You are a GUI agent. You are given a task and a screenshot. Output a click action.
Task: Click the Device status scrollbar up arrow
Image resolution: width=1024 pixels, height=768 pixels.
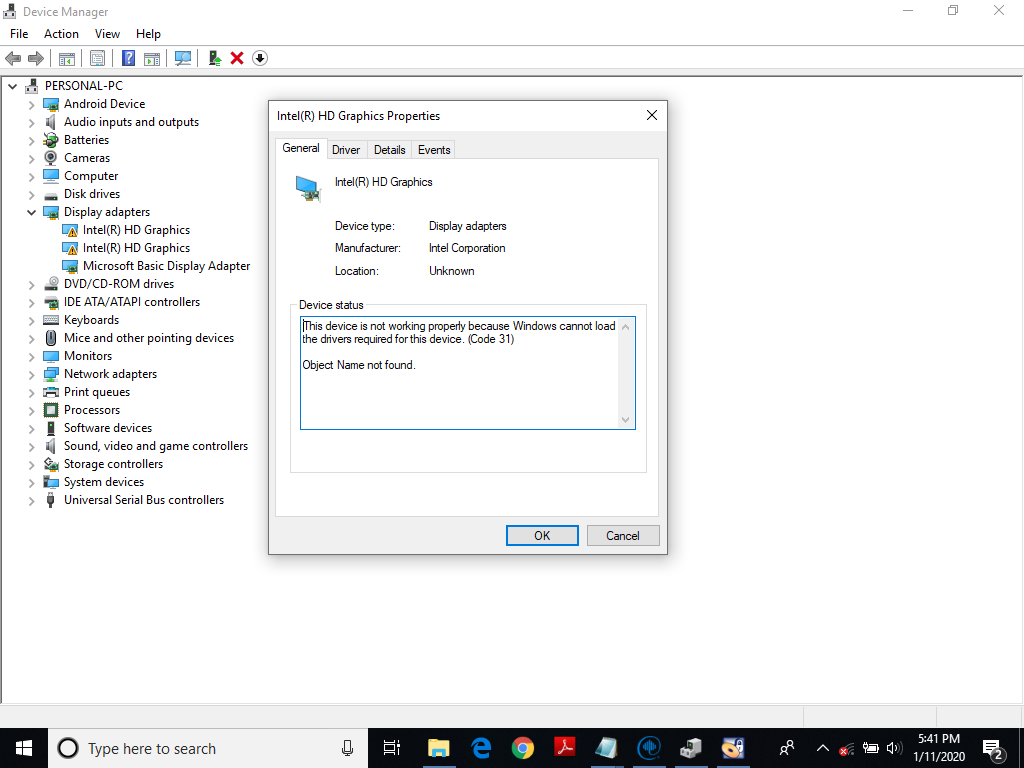coord(626,327)
